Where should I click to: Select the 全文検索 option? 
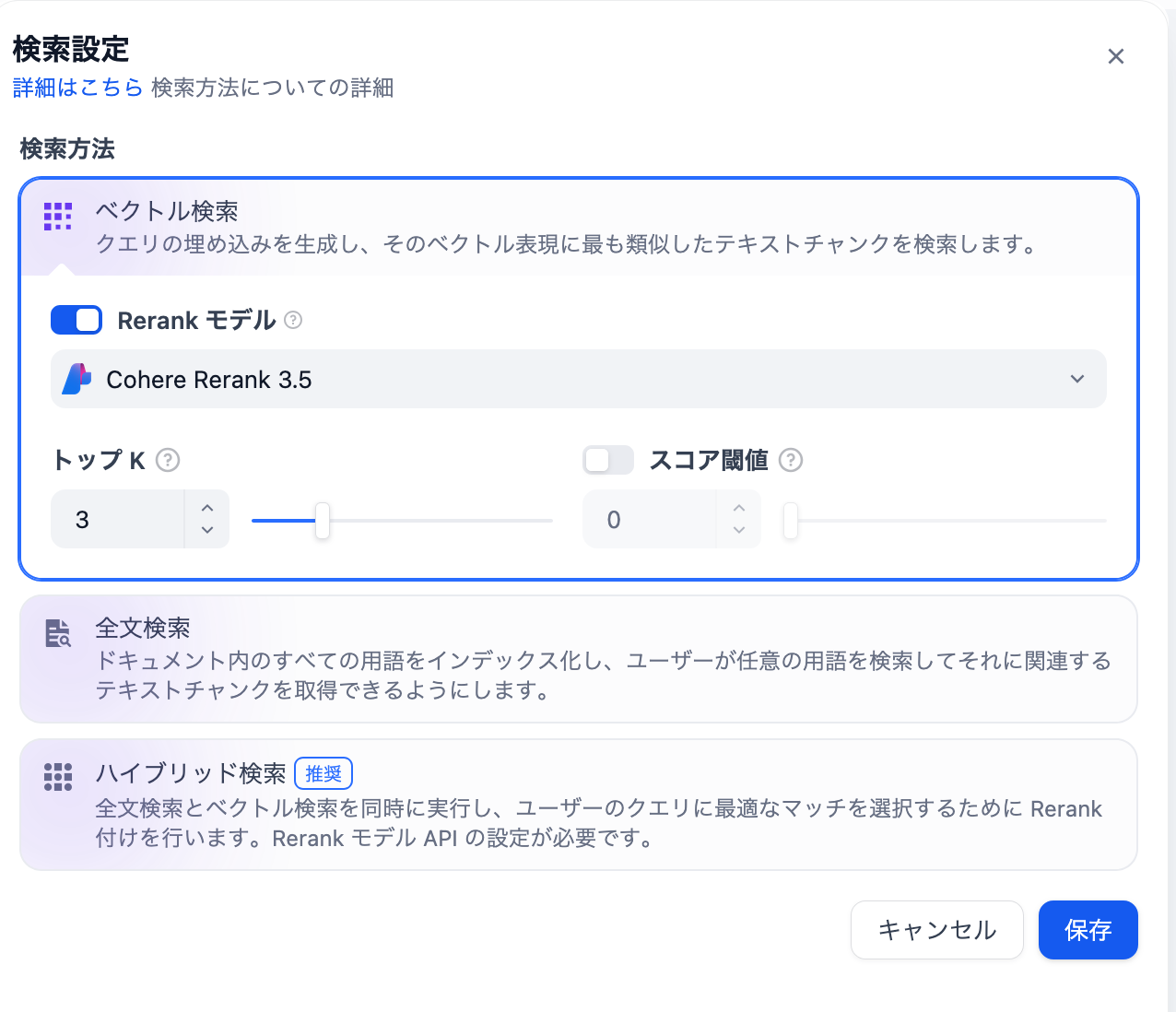(579, 659)
